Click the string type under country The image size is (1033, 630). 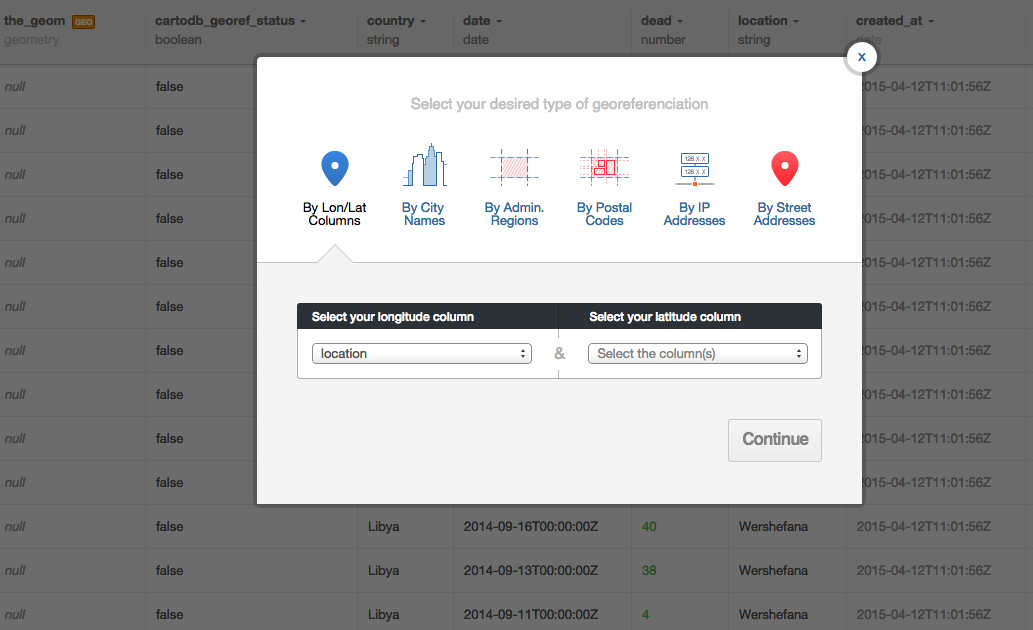[383, 40]
